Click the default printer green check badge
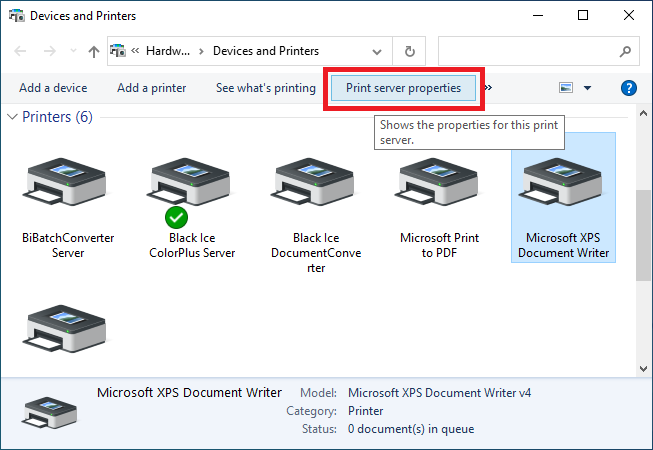 pyautogui.click(x=176, y=217)
